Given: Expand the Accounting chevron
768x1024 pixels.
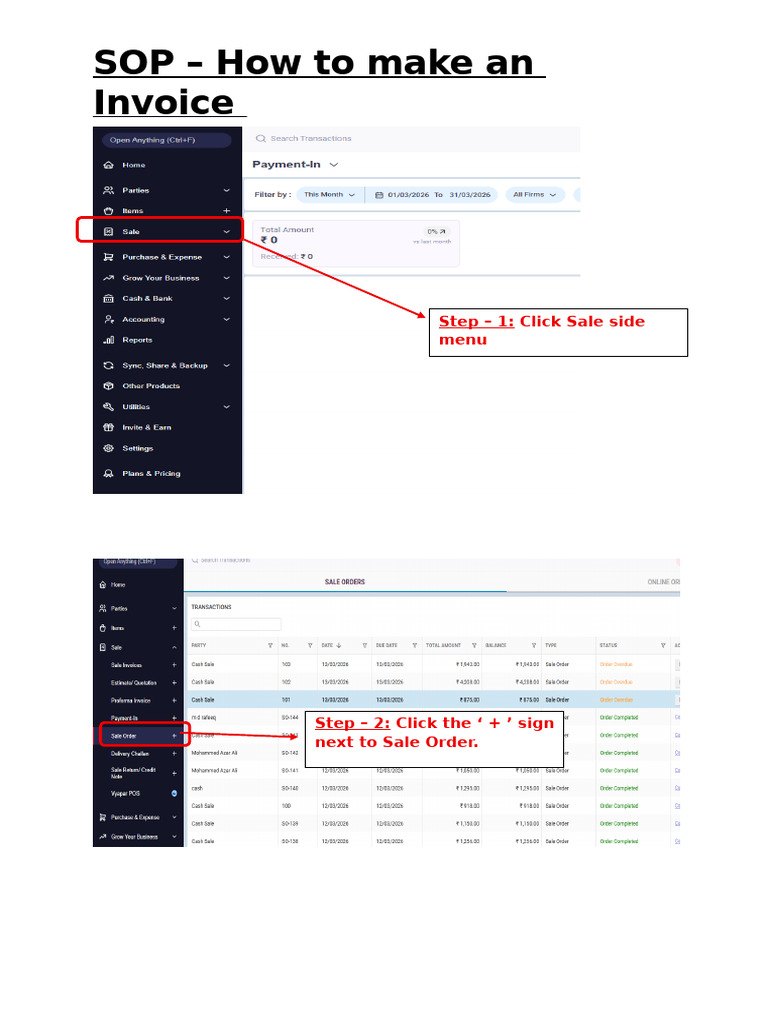Looking at the screenshot, I should point(227,319).
